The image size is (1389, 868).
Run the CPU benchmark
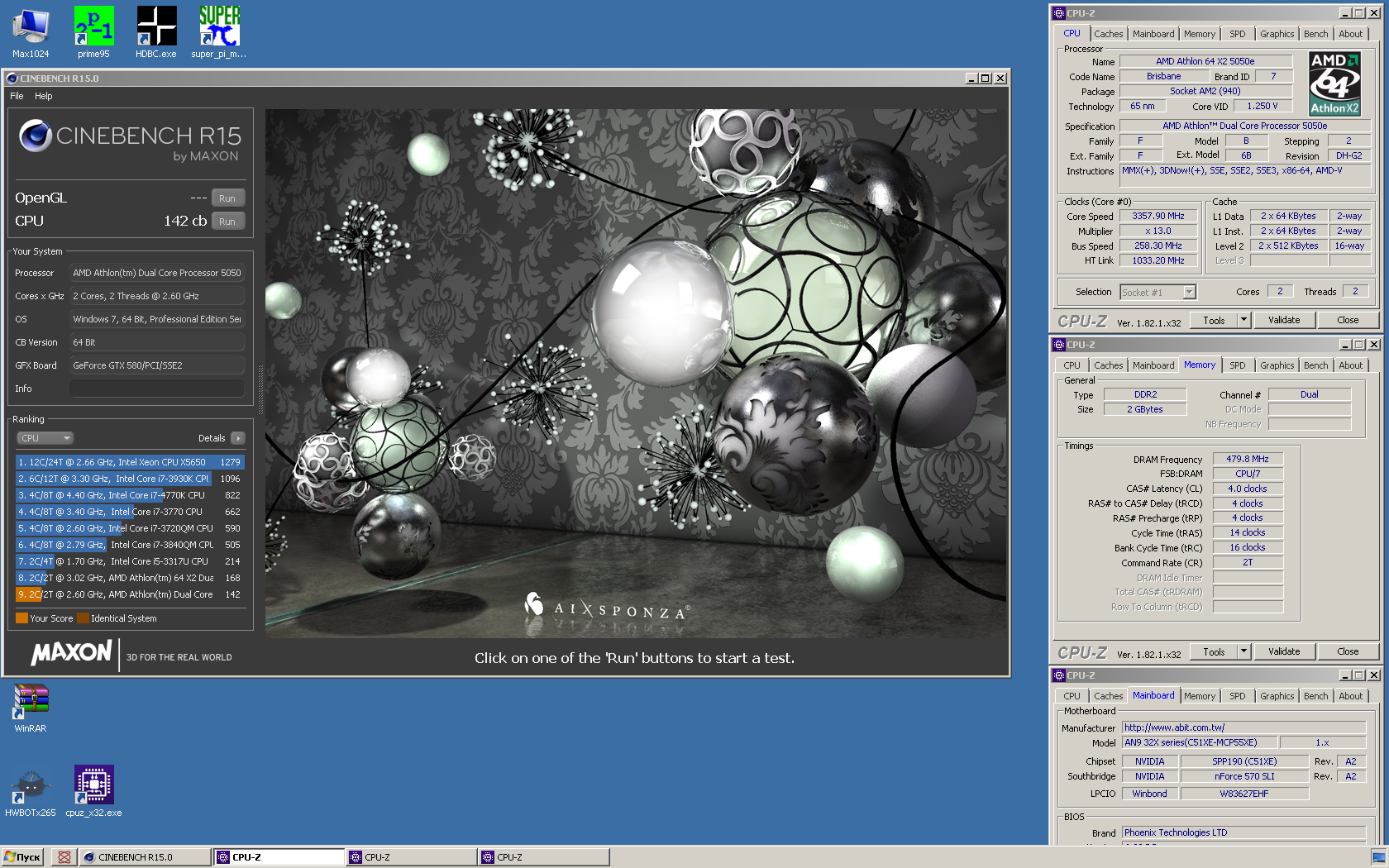pos(227,222)
